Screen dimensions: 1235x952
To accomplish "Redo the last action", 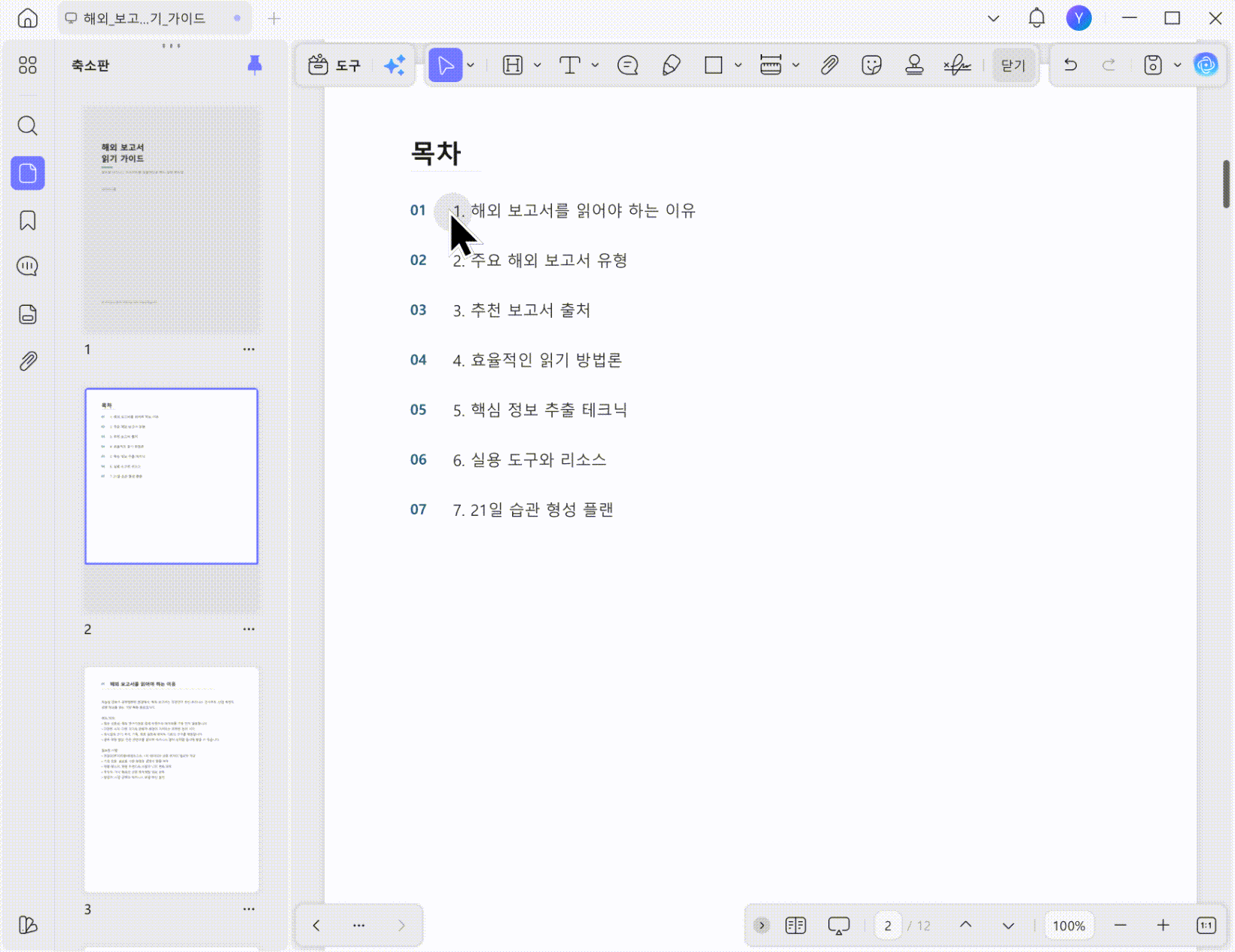I will click(1108, 66).
